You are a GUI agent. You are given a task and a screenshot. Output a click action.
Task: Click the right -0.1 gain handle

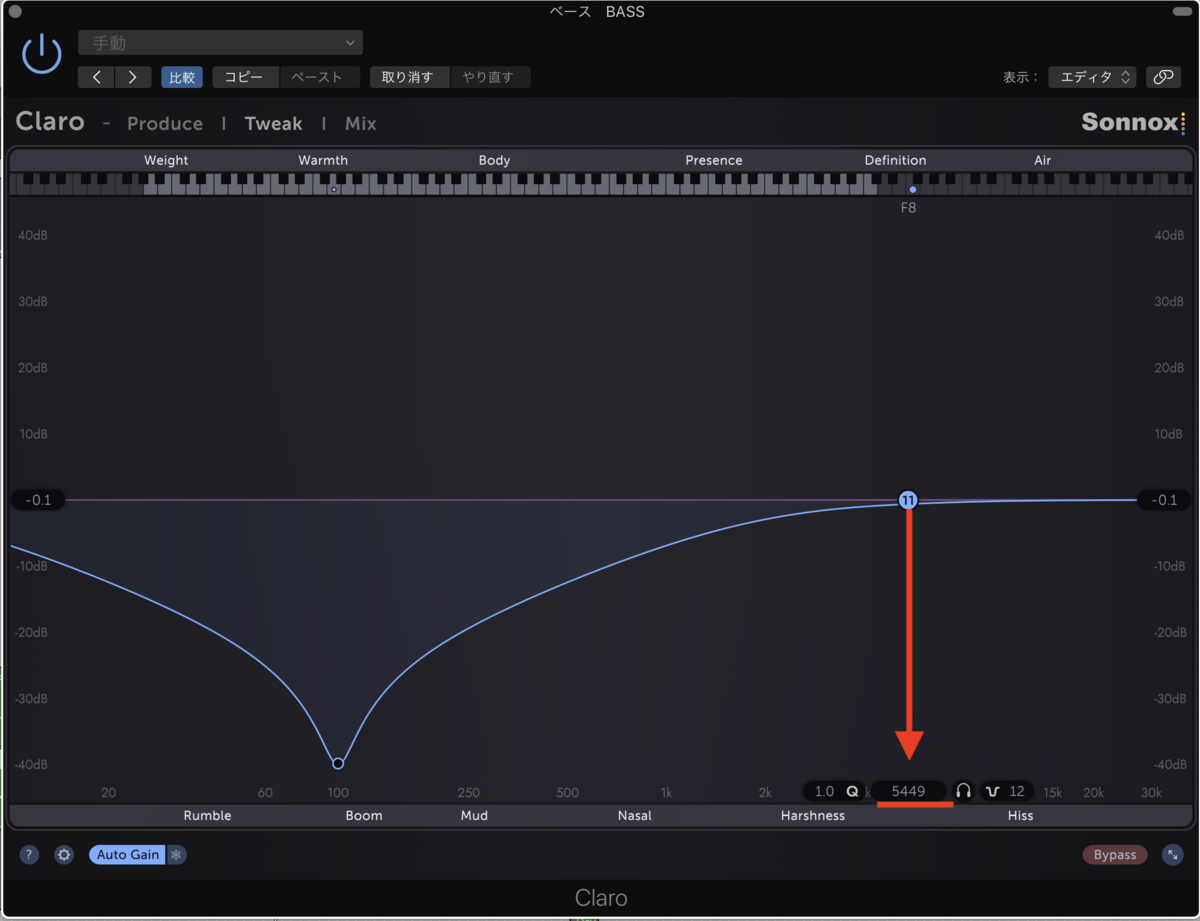(x=1165, y=500)
